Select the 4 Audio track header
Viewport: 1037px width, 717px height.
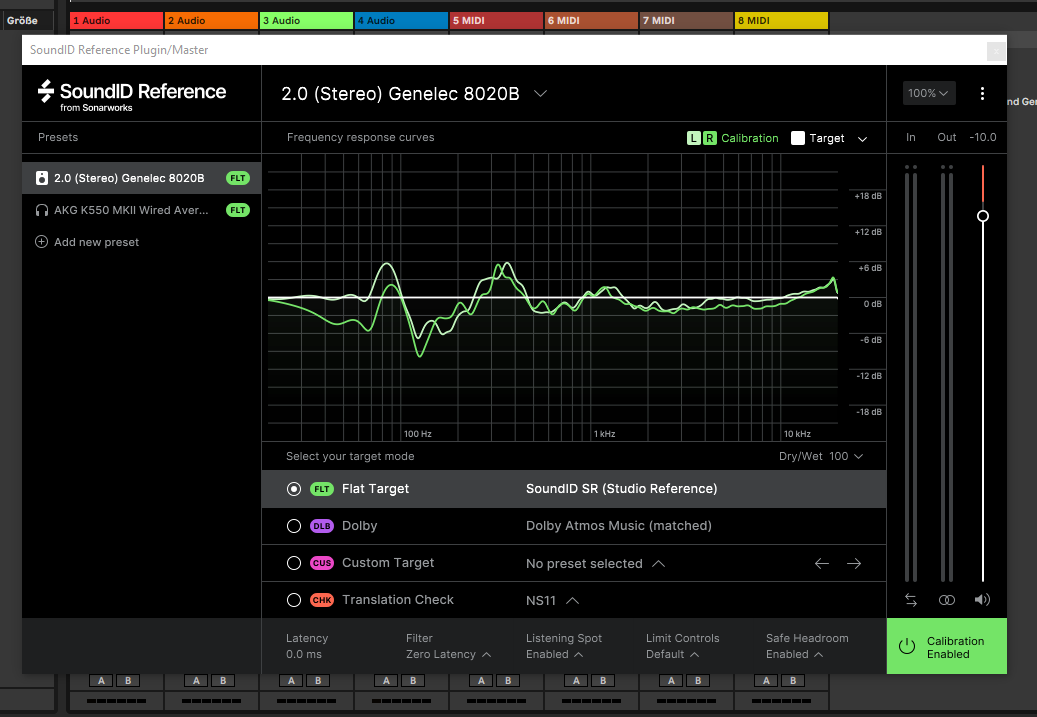point(401,21)
